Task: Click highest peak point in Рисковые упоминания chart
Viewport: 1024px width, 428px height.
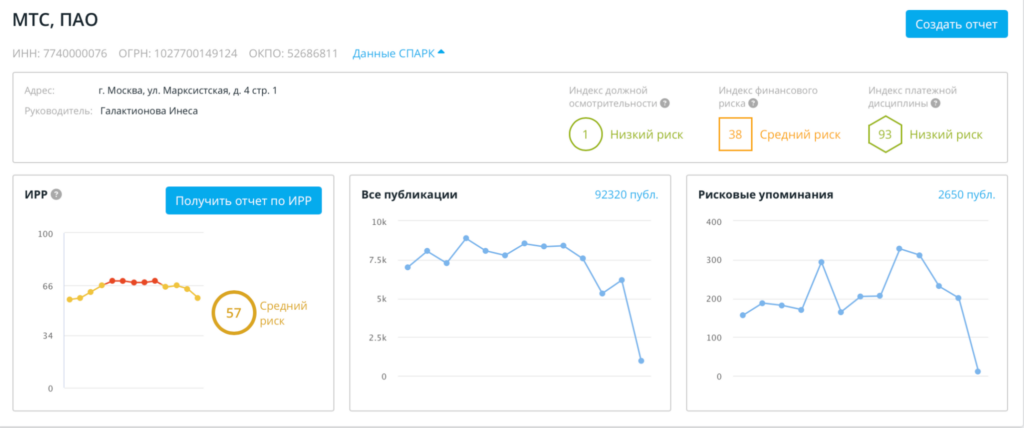Action: [x=899, y=248]
